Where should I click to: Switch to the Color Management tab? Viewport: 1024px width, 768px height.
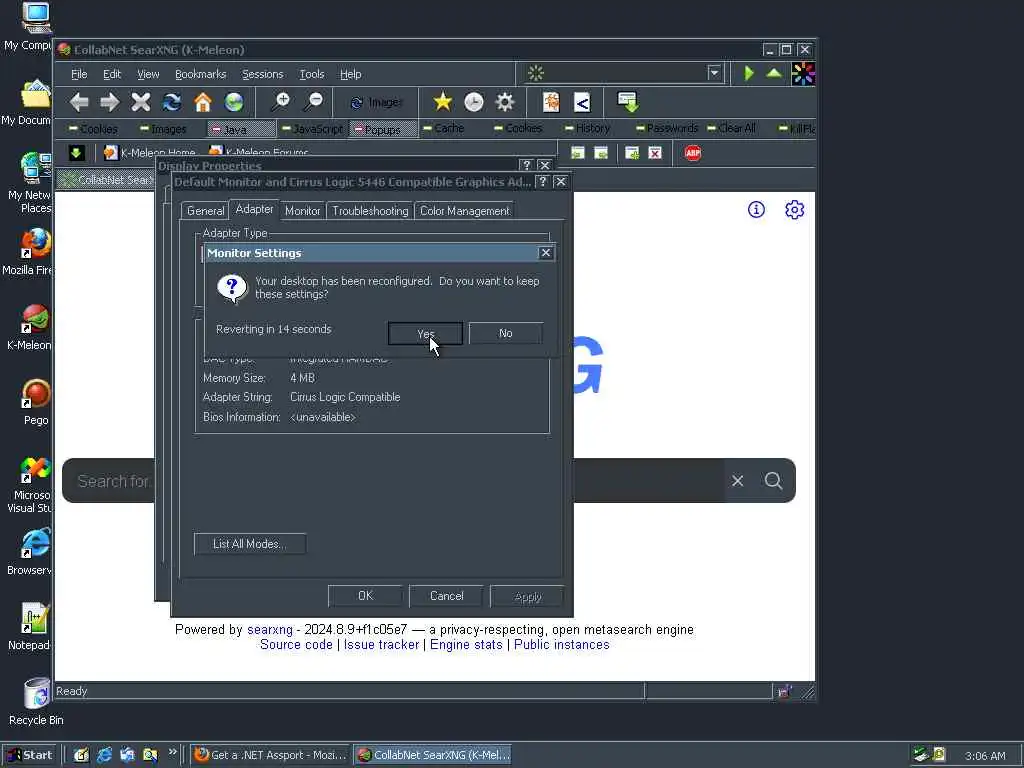464,210
